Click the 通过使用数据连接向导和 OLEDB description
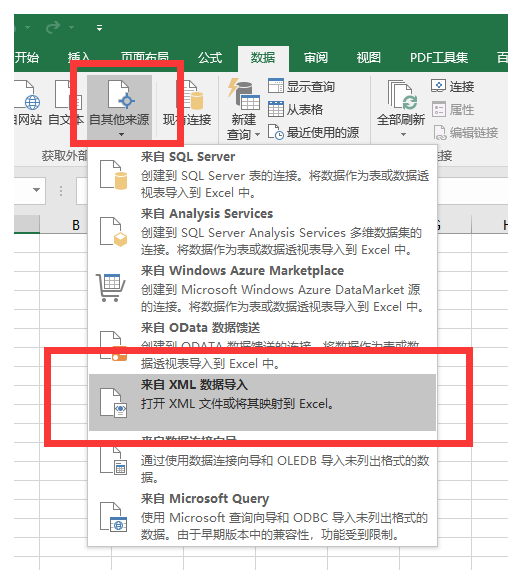Screen dimensions: 521x582 [x=285, y=469]
